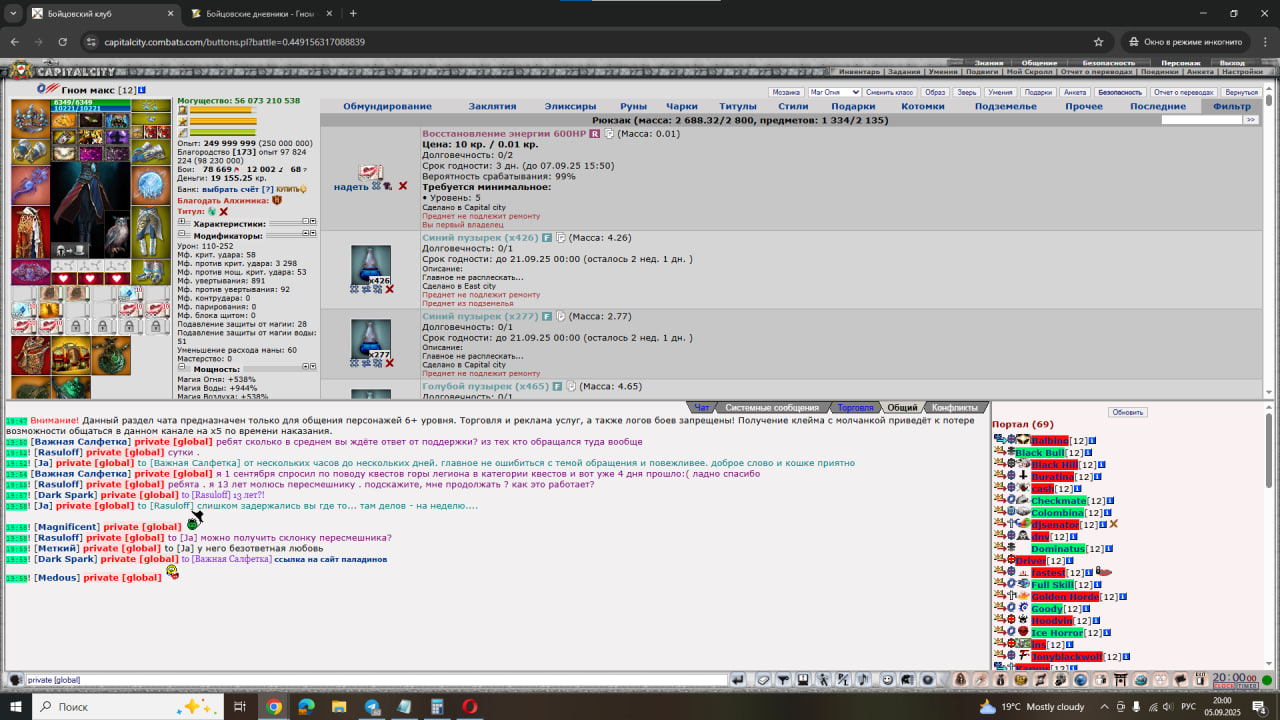The image size is (1280, 720).
Task: Switch to the Торговля chat tab
Action: coord(855,408)
